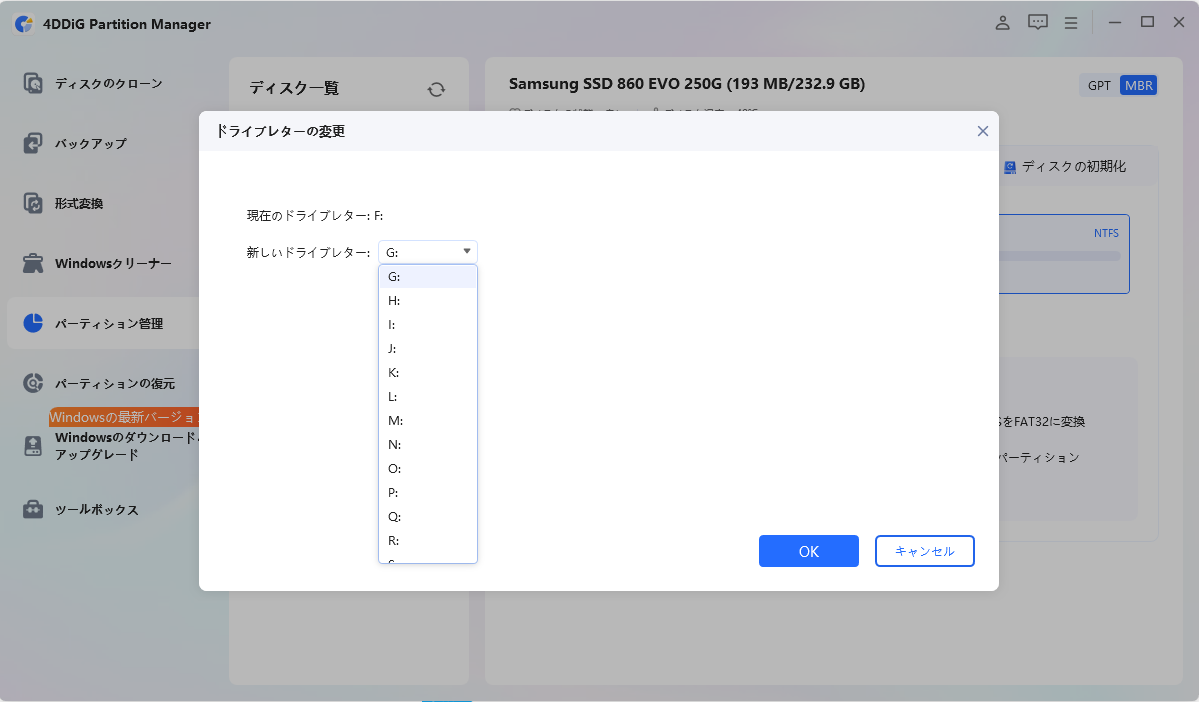Click the Windowsの最新バージョン orange banner
Viewport: 1199px width, 702px height.
[x=124, y=417]
